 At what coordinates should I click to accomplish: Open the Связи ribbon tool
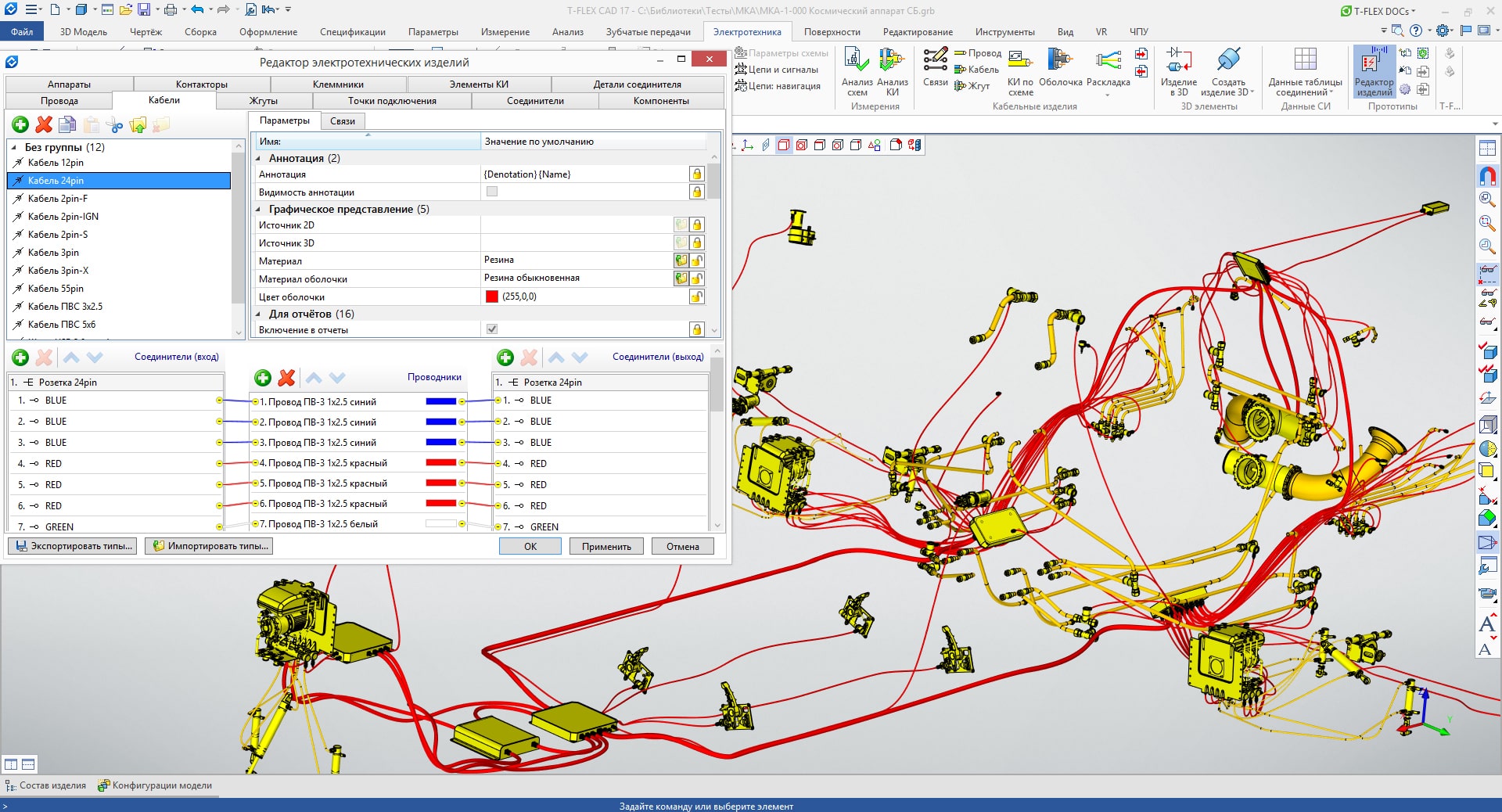(x=935, y=66)
